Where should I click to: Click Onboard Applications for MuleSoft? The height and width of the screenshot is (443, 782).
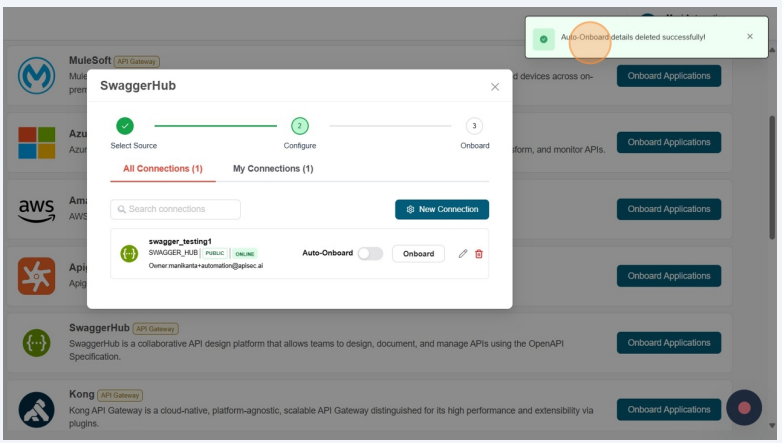(668, 76)
